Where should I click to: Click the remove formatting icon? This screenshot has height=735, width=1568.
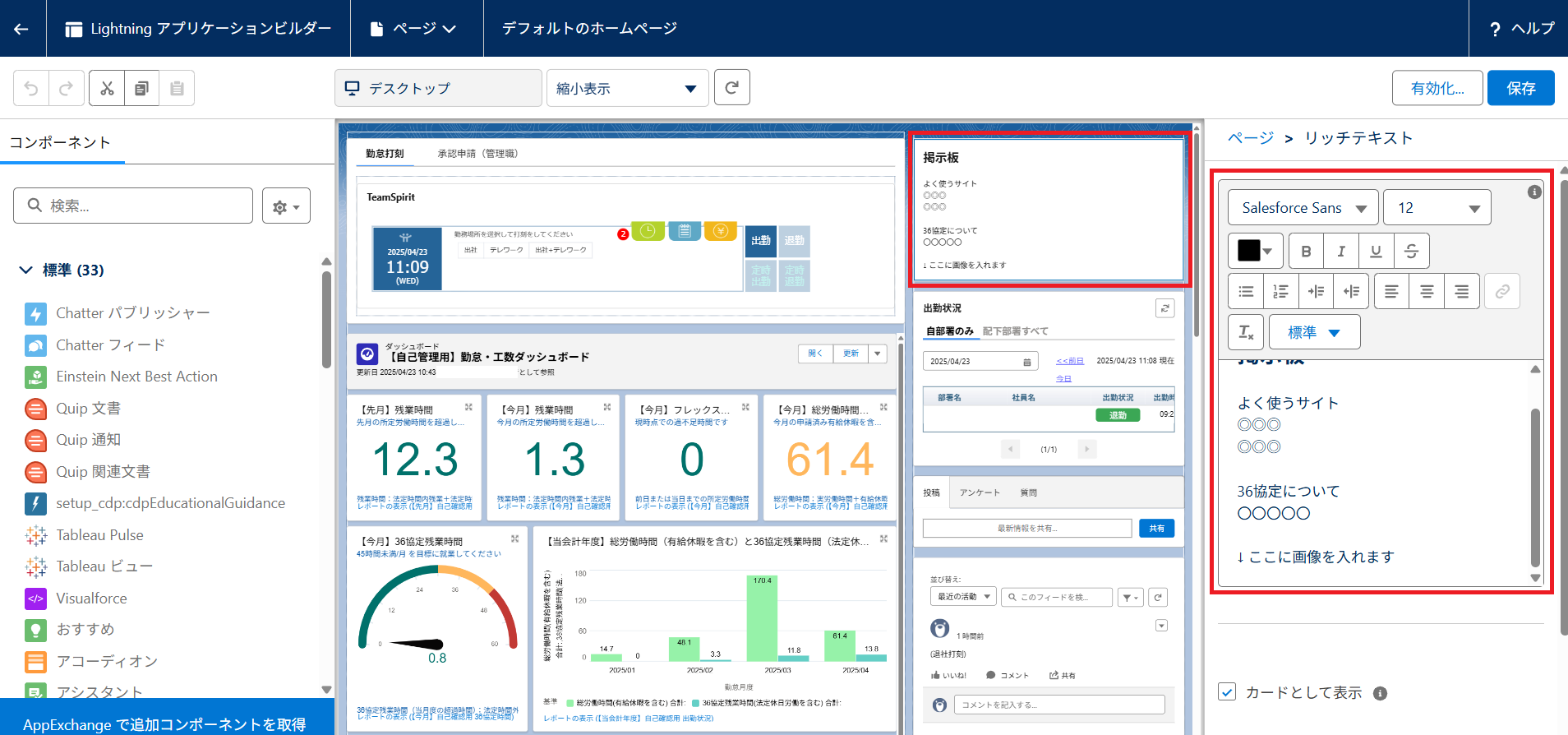point(1246,332)
